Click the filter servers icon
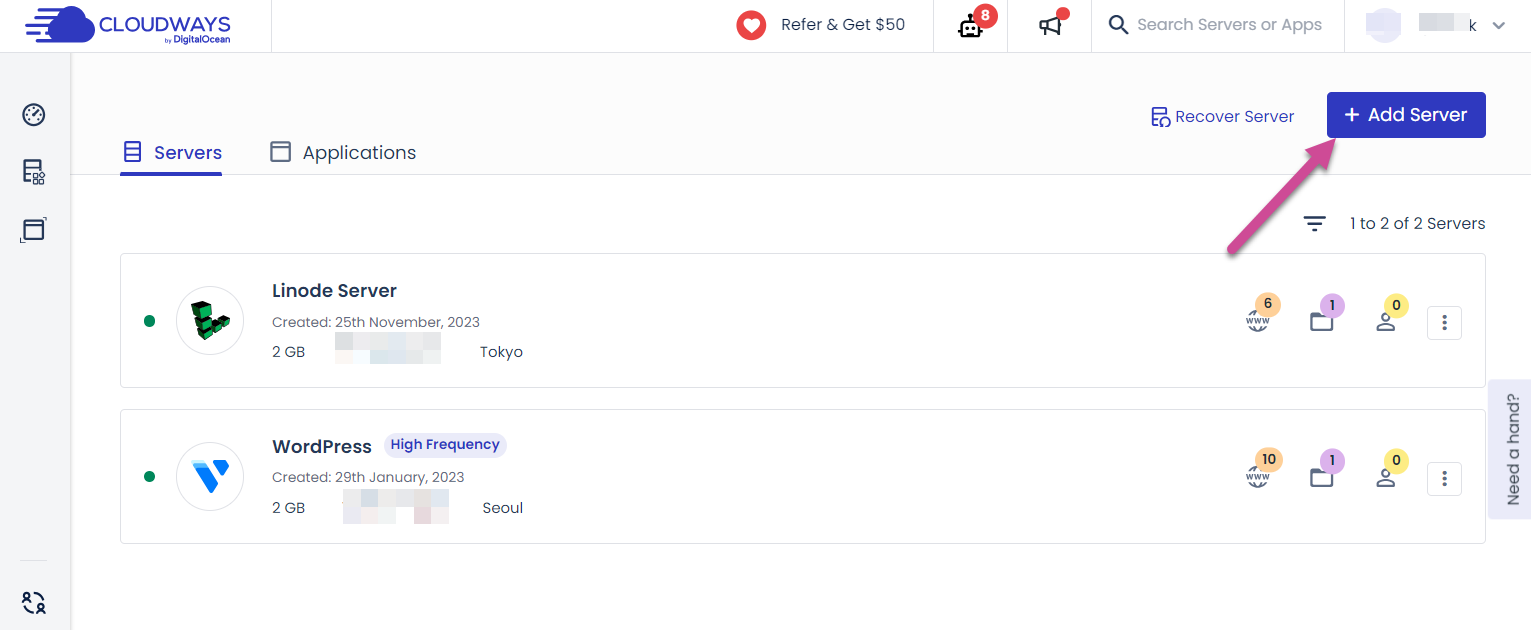 [1314, 224]
